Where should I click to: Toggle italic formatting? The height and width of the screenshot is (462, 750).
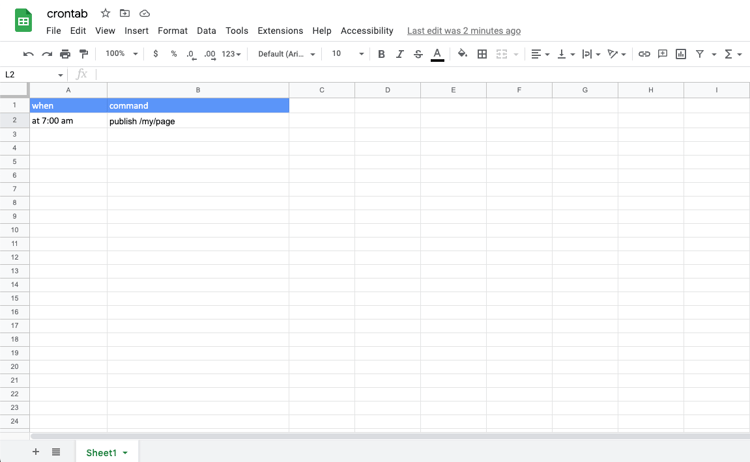(399, 54)
